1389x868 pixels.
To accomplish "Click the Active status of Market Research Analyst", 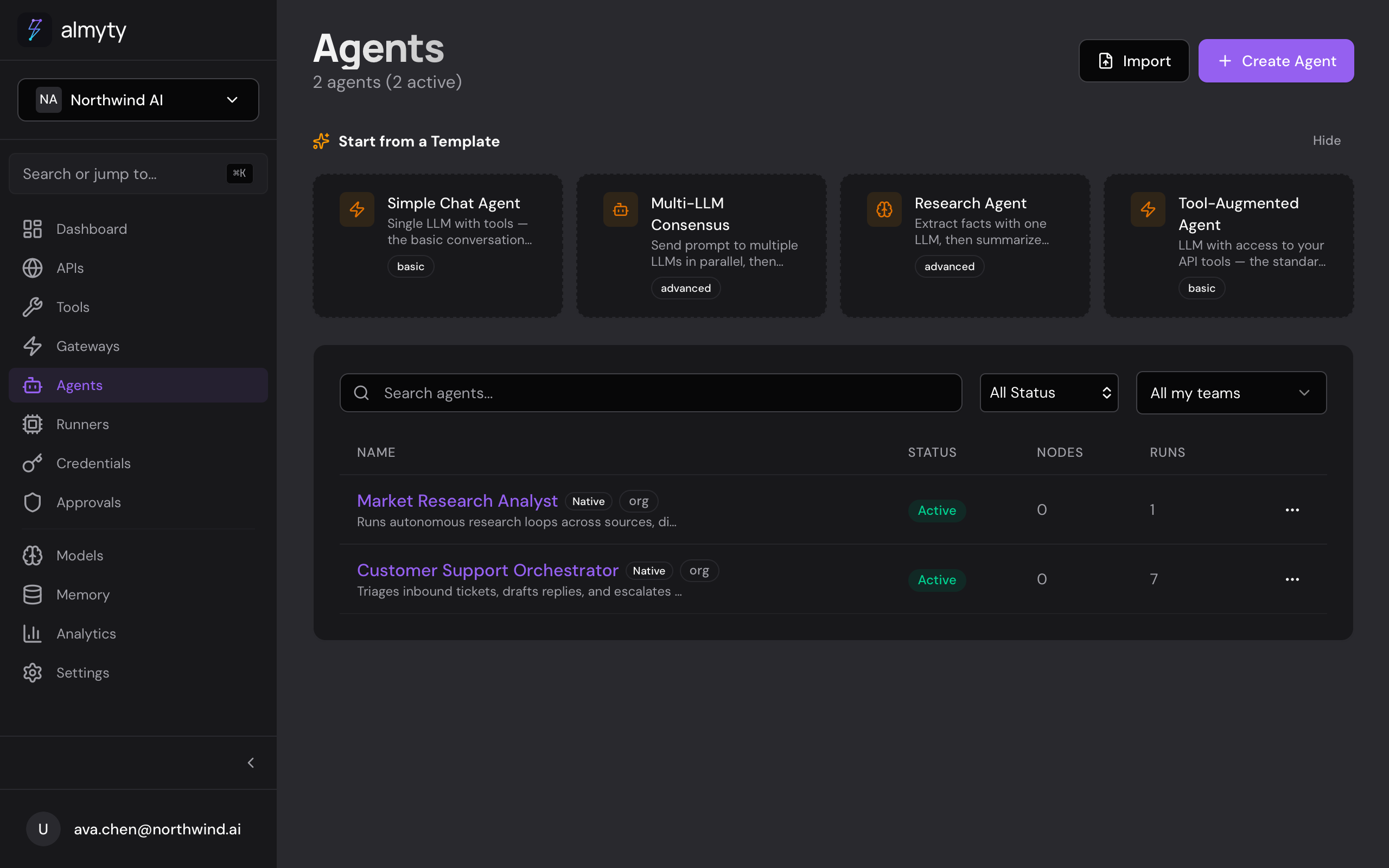I will coord(936,510).
